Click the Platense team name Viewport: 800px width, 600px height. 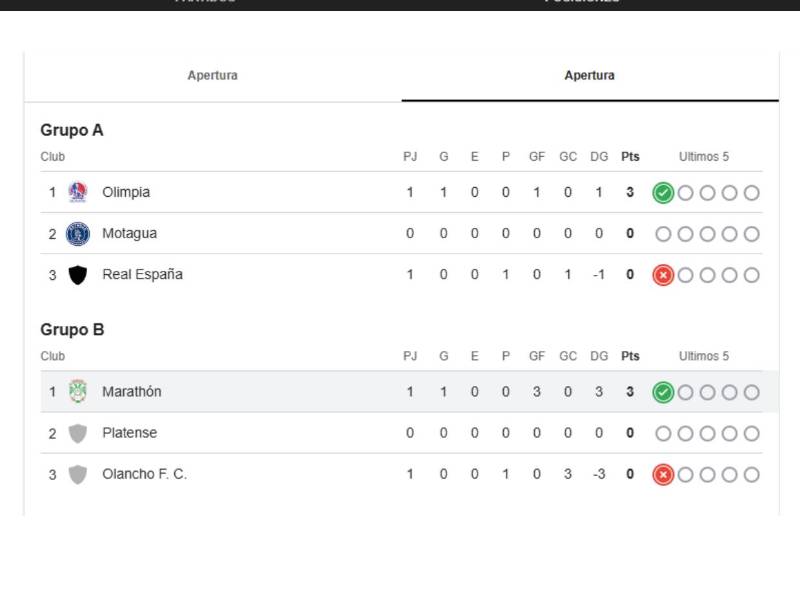[129, 432]
